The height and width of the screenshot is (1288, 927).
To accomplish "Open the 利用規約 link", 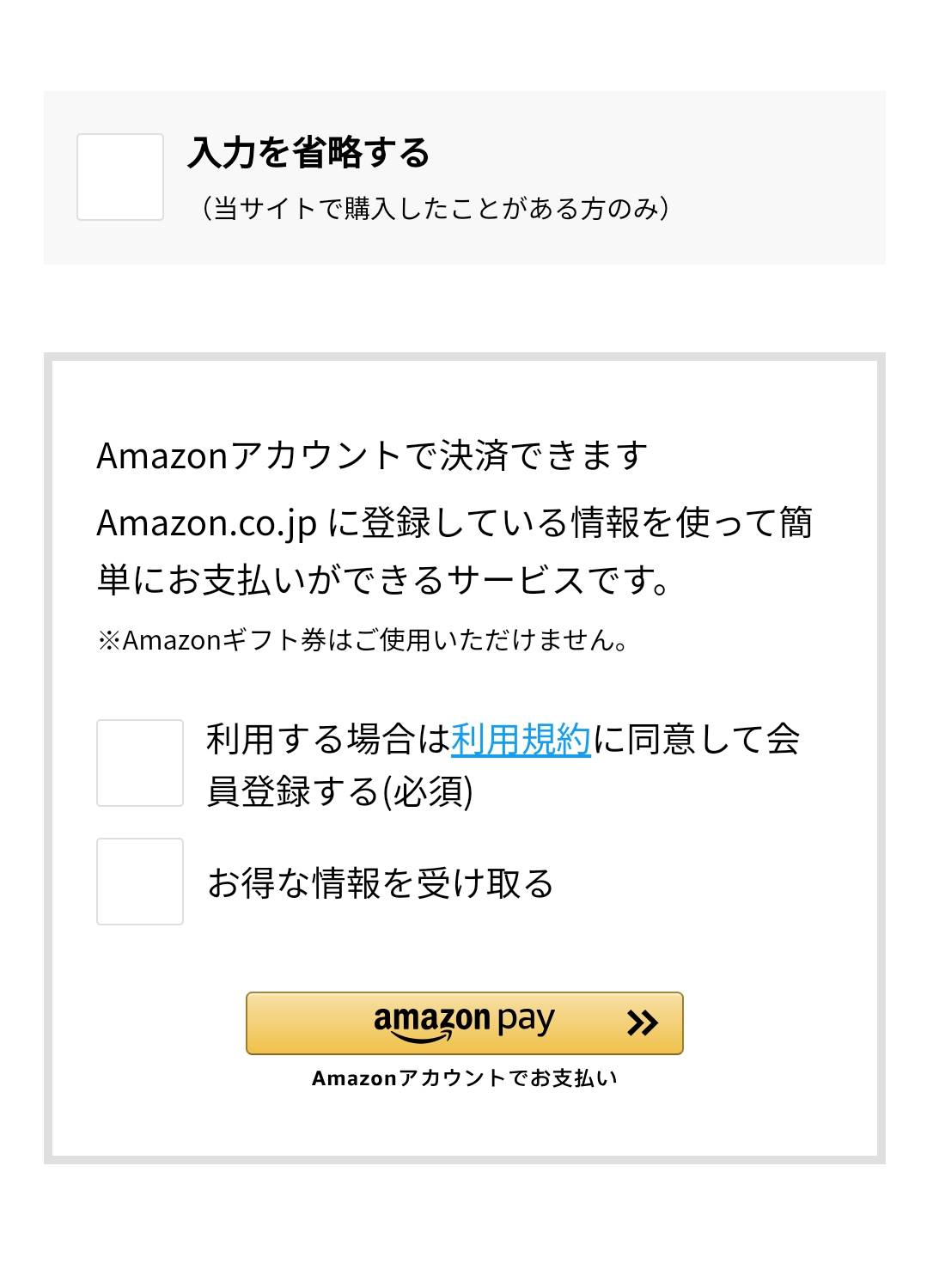I will click(x=521, y=739).
